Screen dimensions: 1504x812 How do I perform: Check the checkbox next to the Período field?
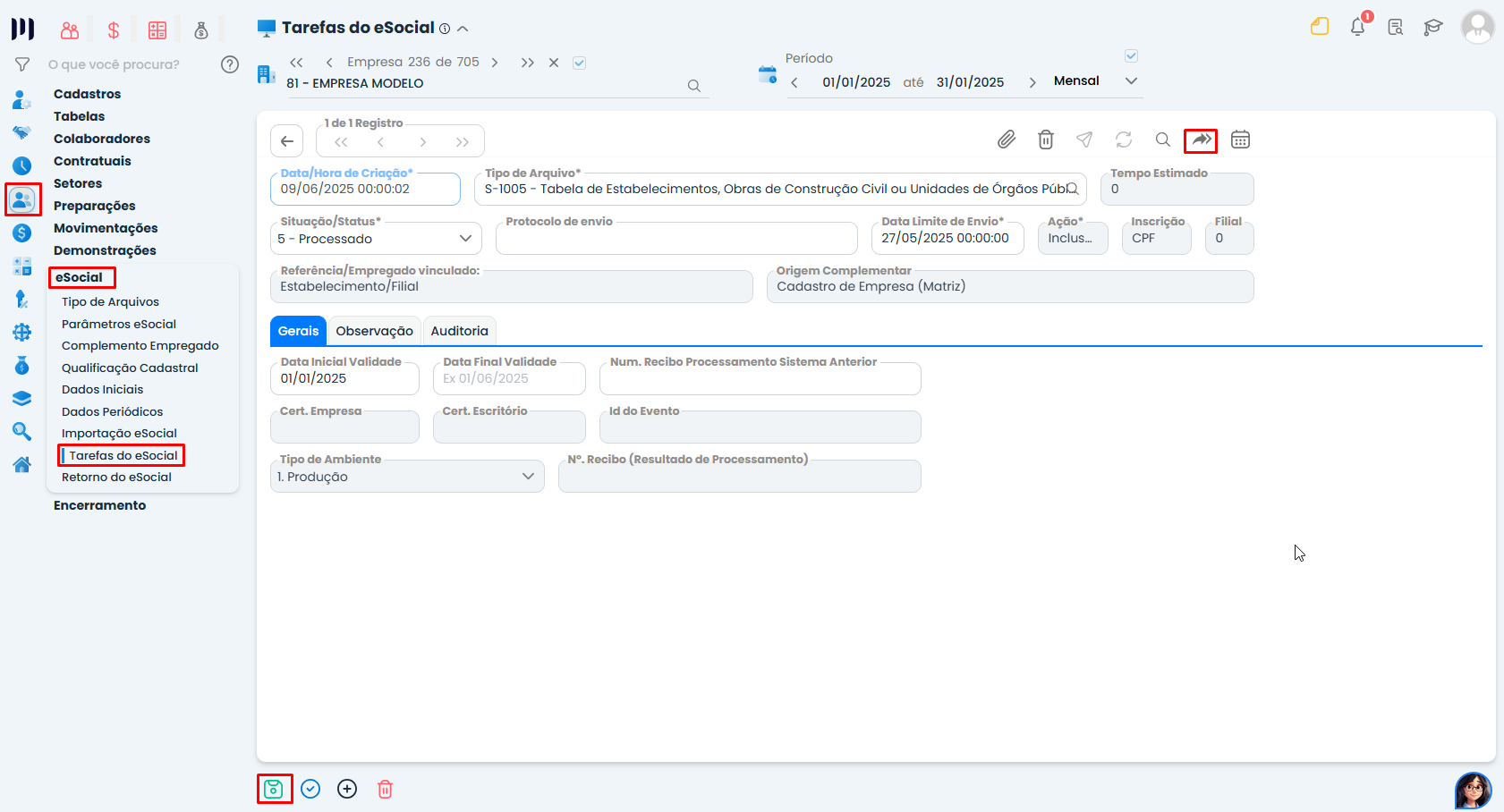tap(1131, 55)
